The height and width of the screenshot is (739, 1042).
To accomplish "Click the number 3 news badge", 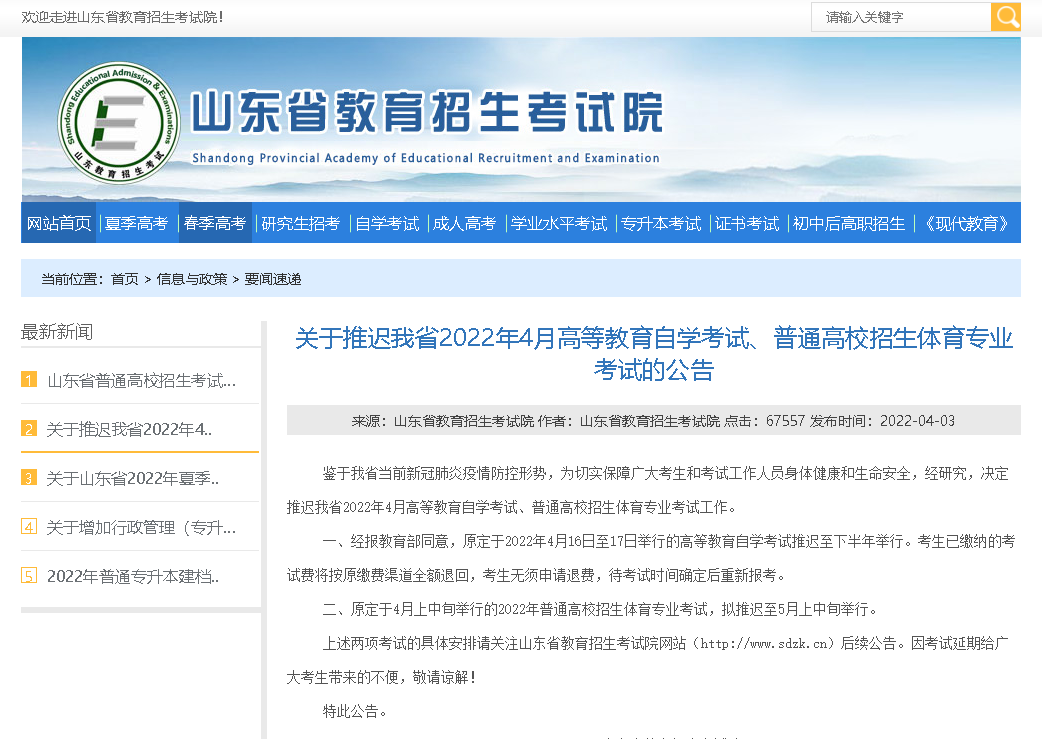I will pos(29,478).
